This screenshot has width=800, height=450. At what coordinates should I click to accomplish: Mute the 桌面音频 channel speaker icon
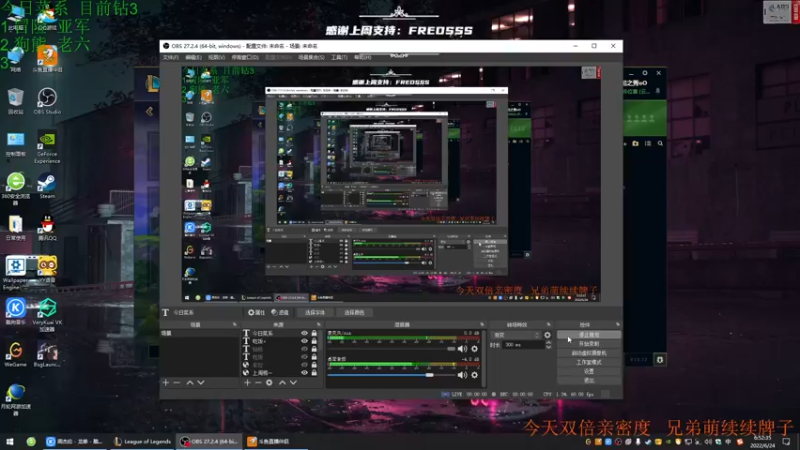(x=462, y=375)
